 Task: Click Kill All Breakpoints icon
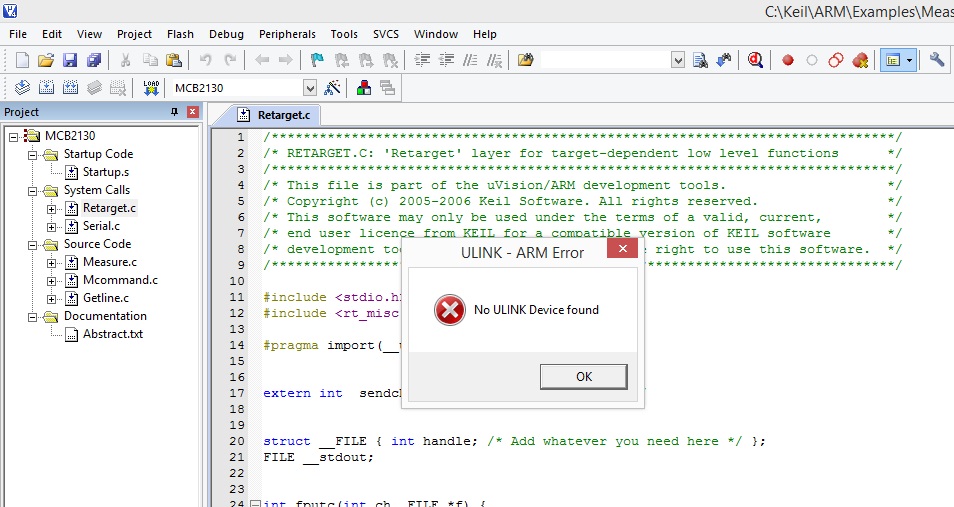pyautogui.click(x=860, y=60)
